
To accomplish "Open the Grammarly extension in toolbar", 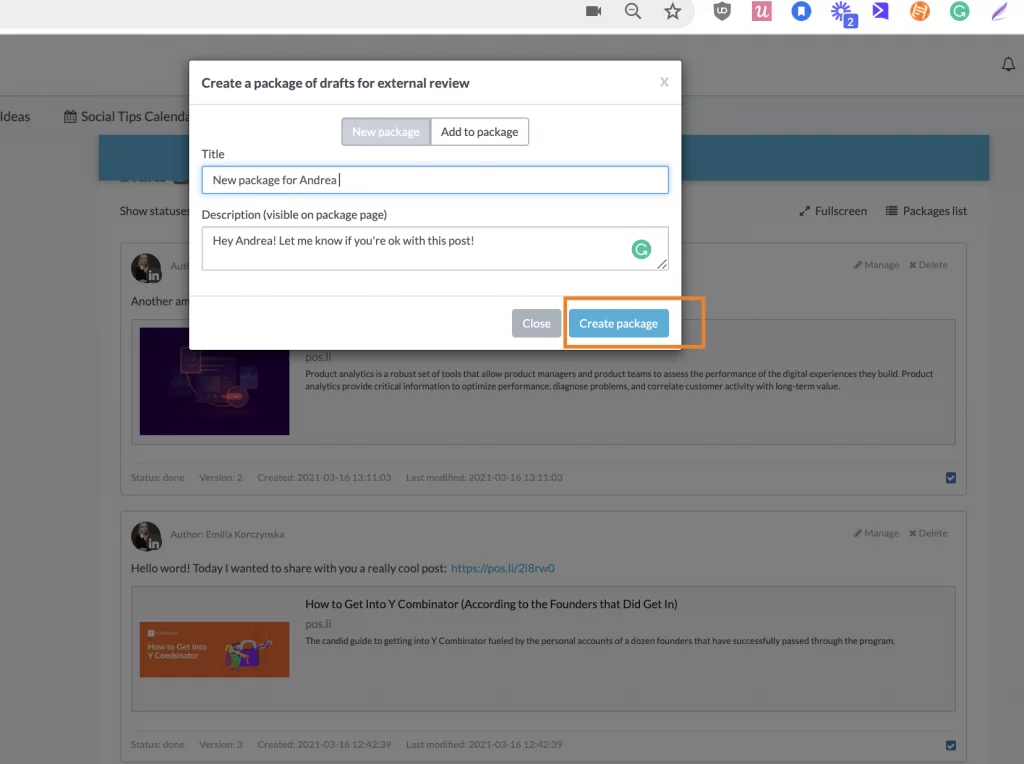I will pos(959,11).
